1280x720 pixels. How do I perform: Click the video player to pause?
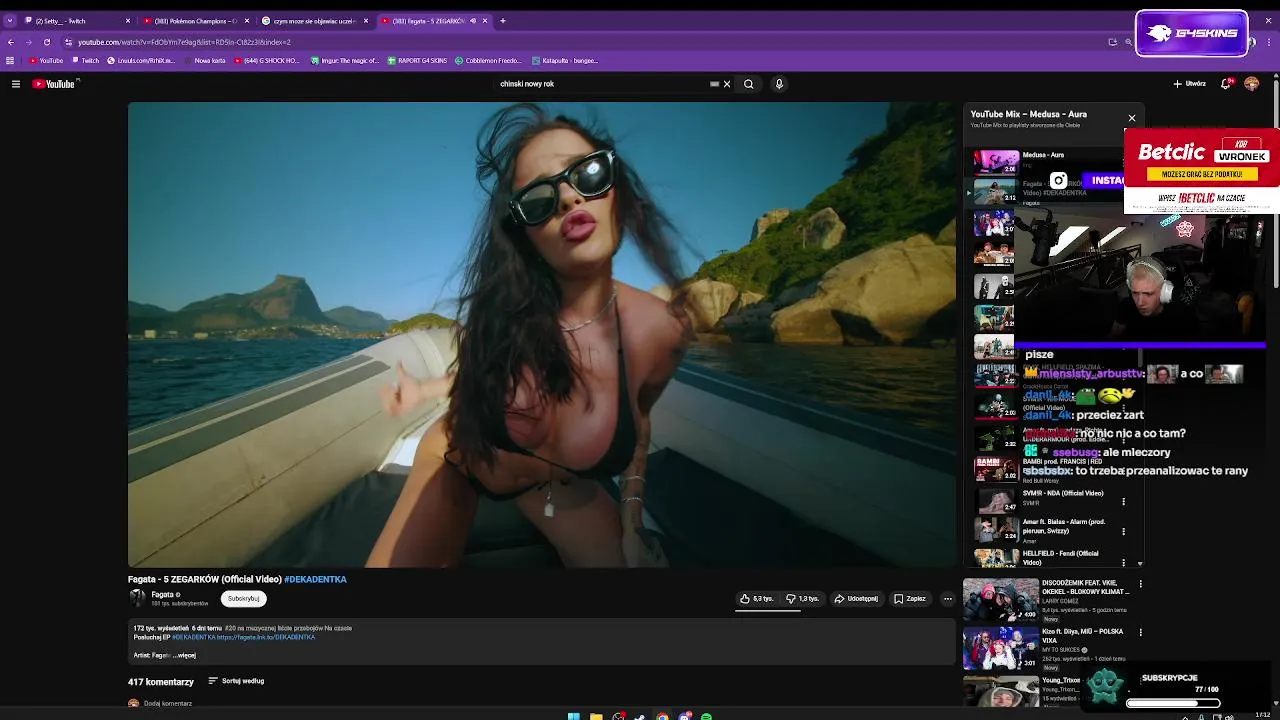542,334
